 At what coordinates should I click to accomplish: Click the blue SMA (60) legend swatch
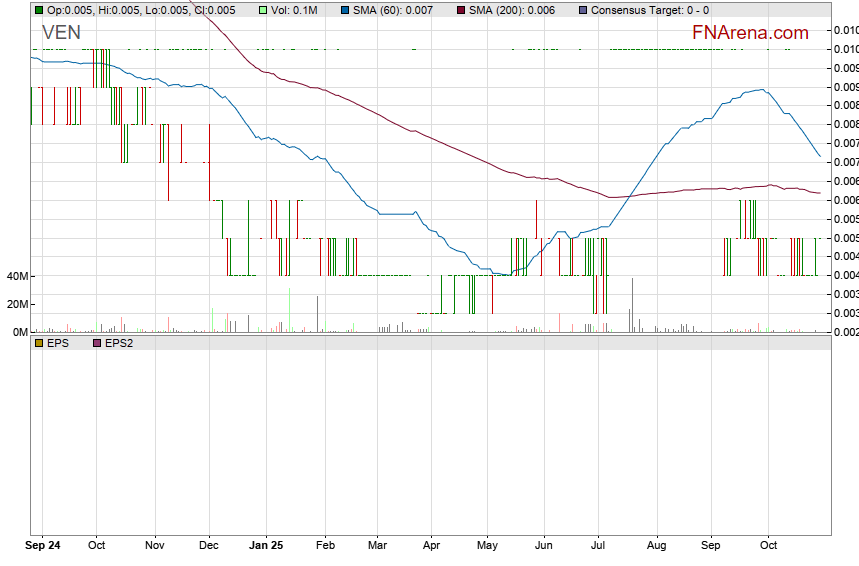click(x=345, y=10)
